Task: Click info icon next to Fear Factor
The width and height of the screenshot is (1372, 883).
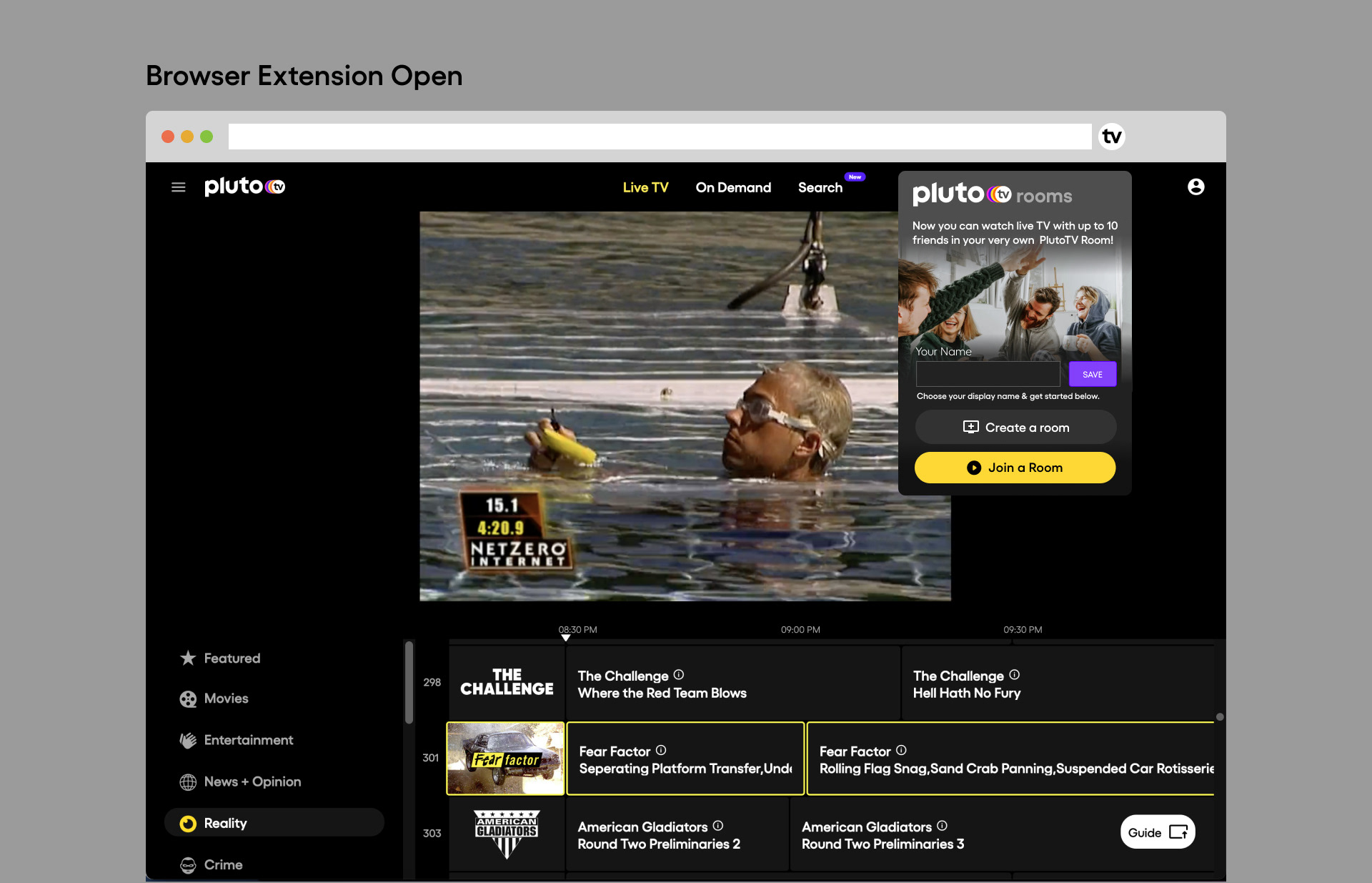Action: [x=661, y=750]
